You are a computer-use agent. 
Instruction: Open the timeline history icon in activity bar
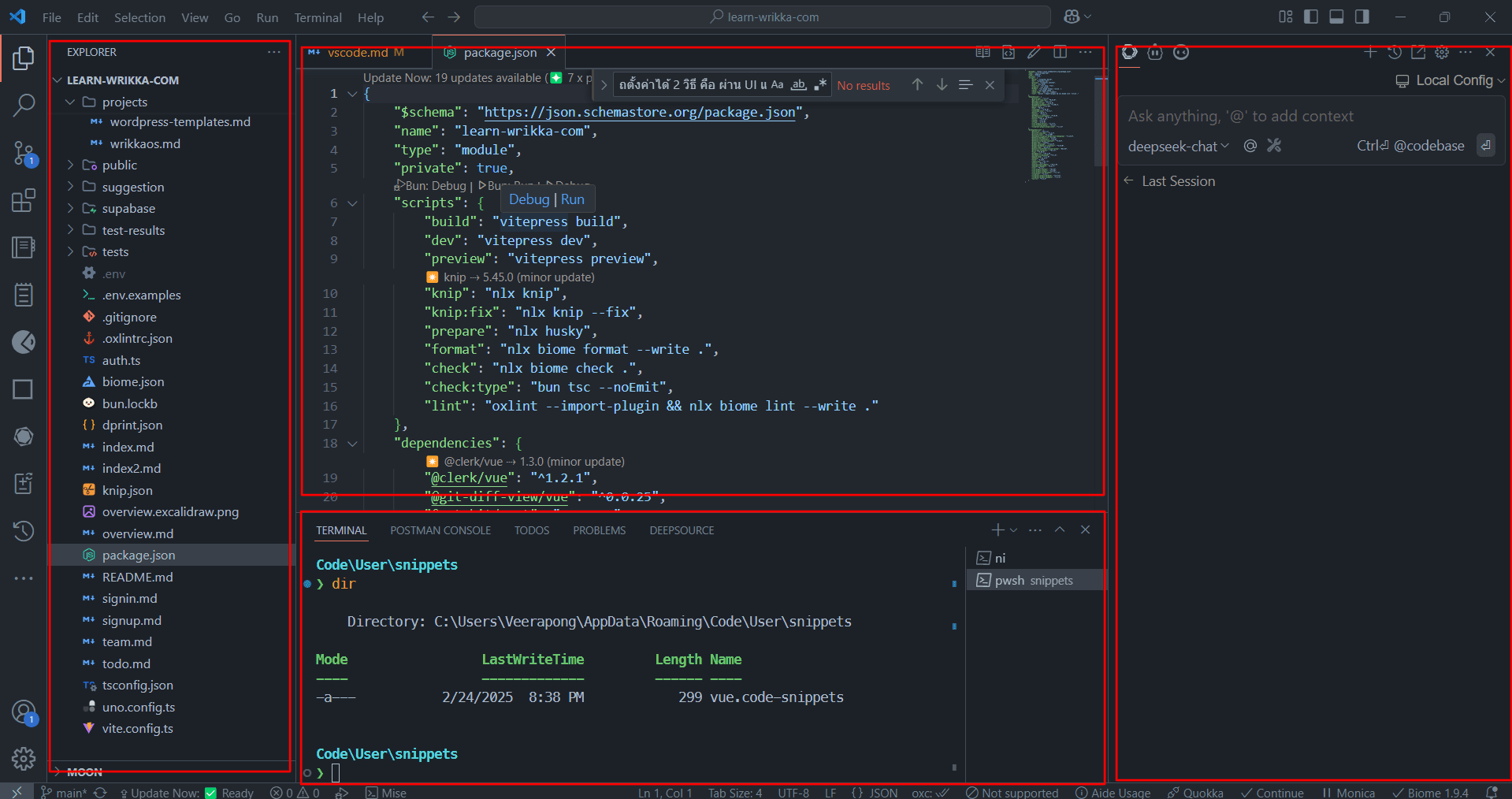pyautogui.click(x=24, y=531)
